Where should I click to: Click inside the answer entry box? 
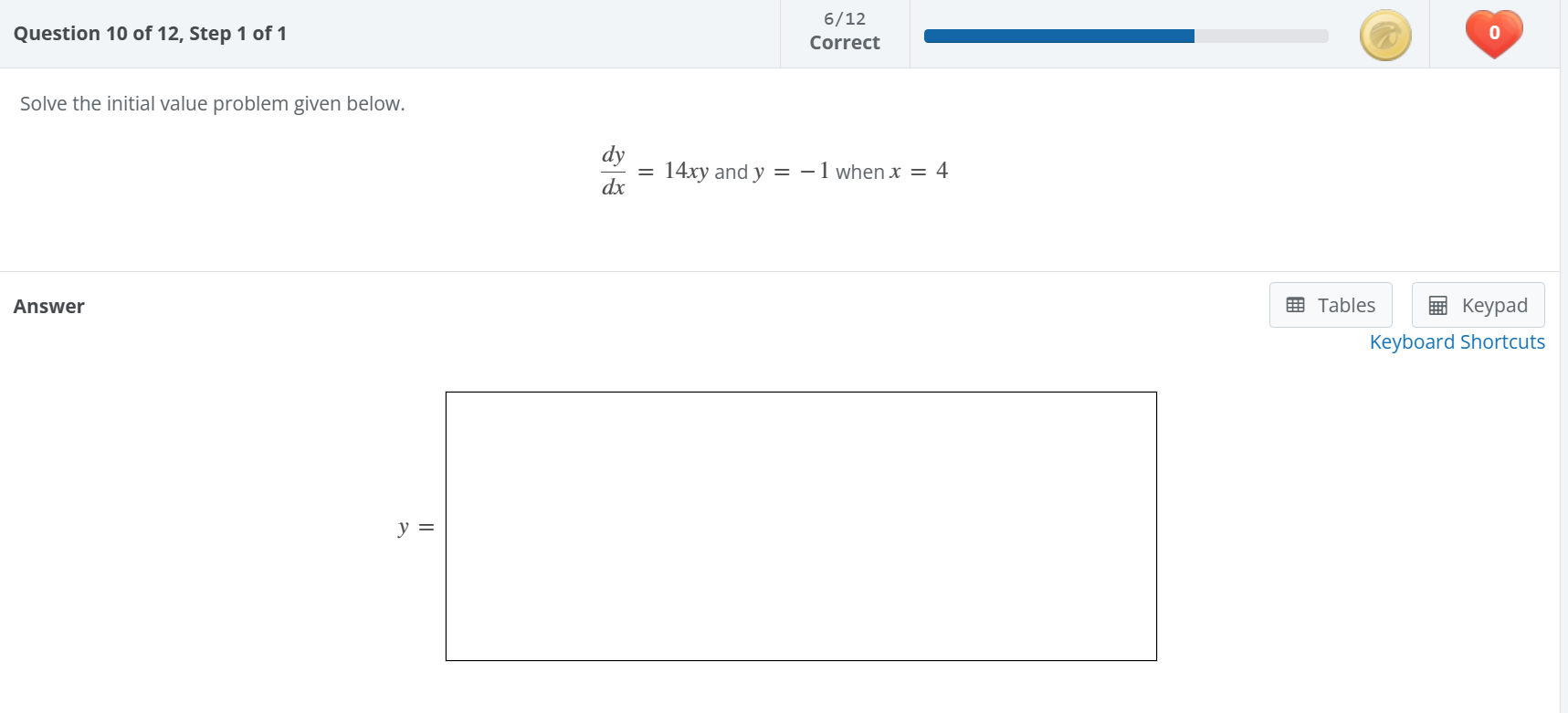(x=800, y=526)
